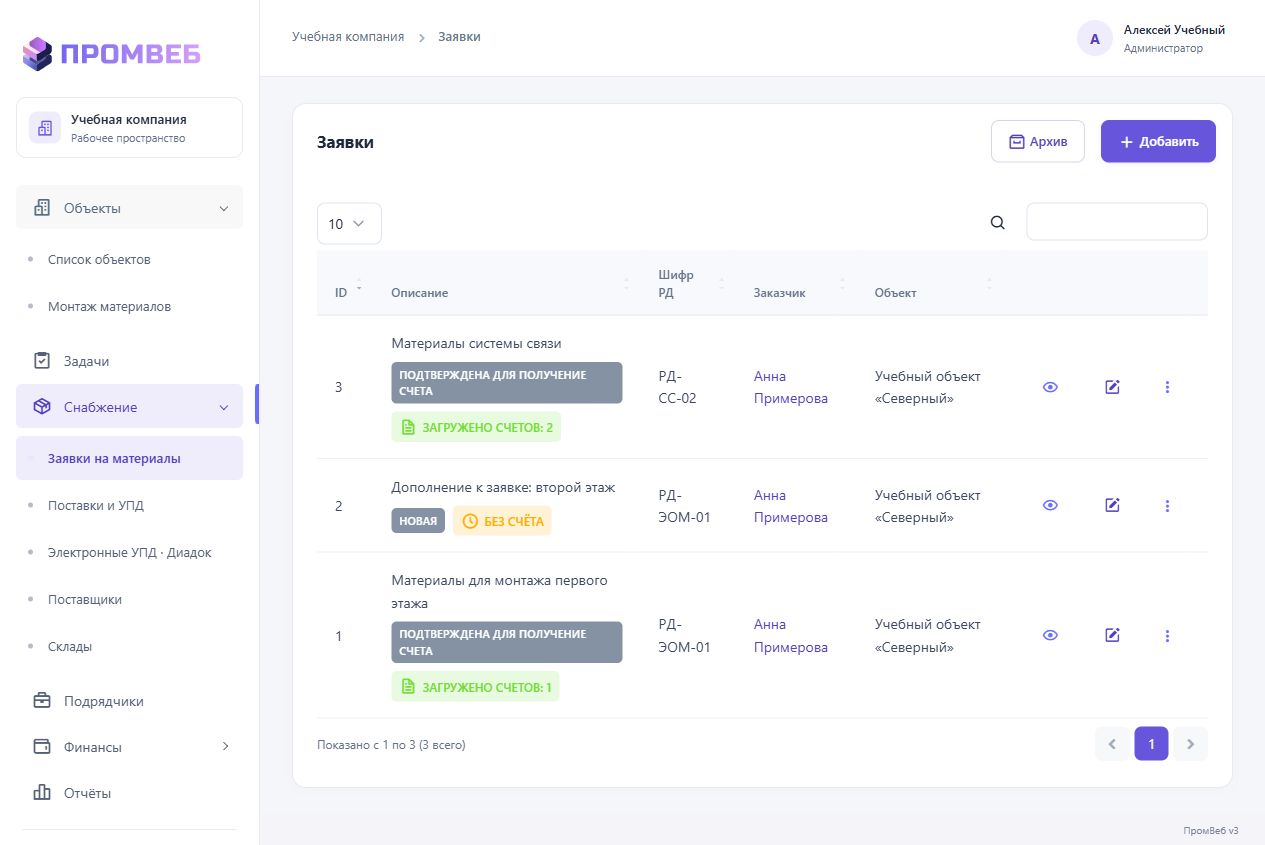The width and height of the screenshot is (1265, 845).
Task: Click the status badge under Материалы системы связи
Action: click(x=506, y=383)
